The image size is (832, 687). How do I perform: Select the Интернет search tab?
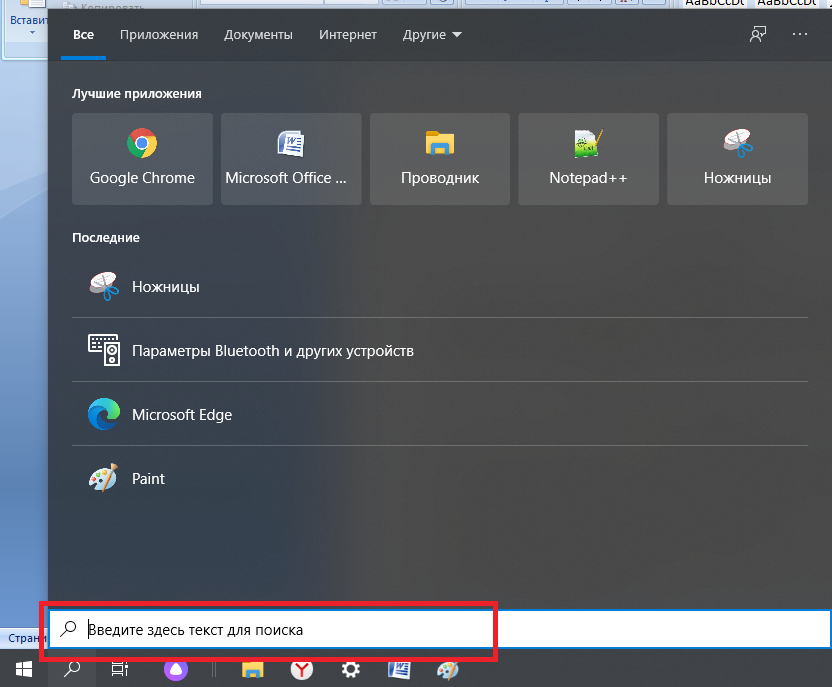click(x=348, y=34)
